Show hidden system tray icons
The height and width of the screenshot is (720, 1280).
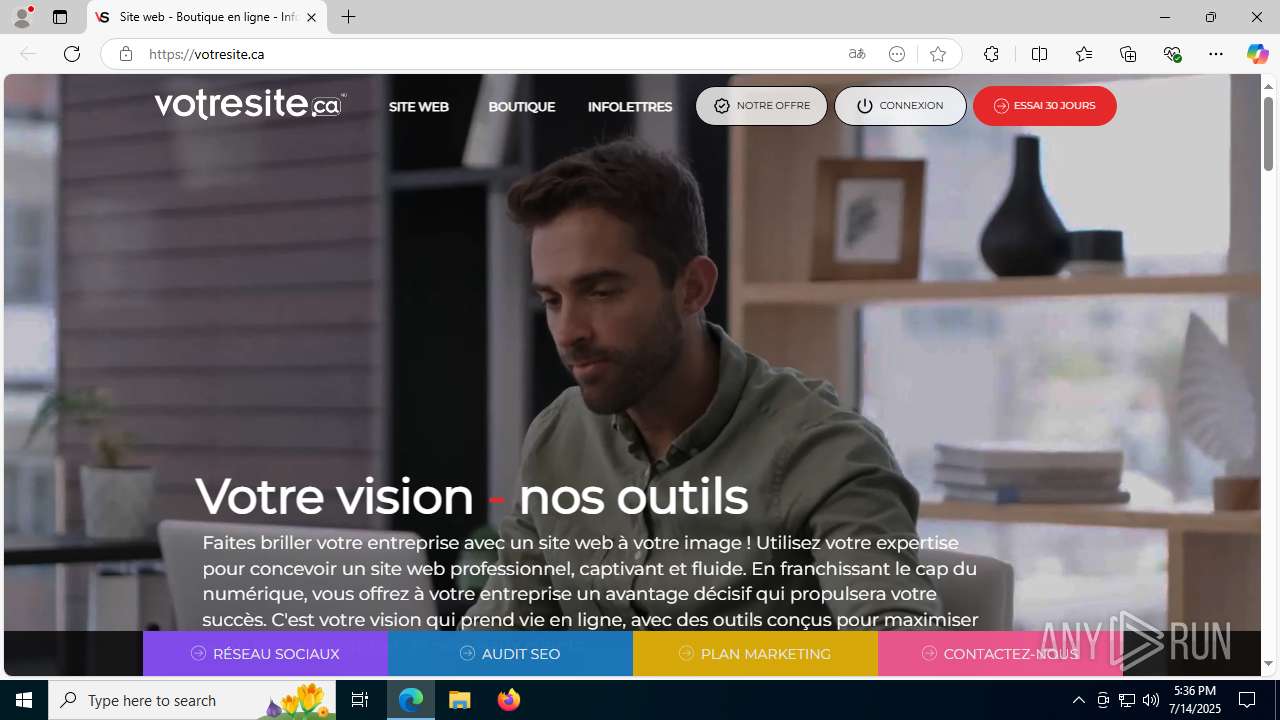coord(1078,700)
